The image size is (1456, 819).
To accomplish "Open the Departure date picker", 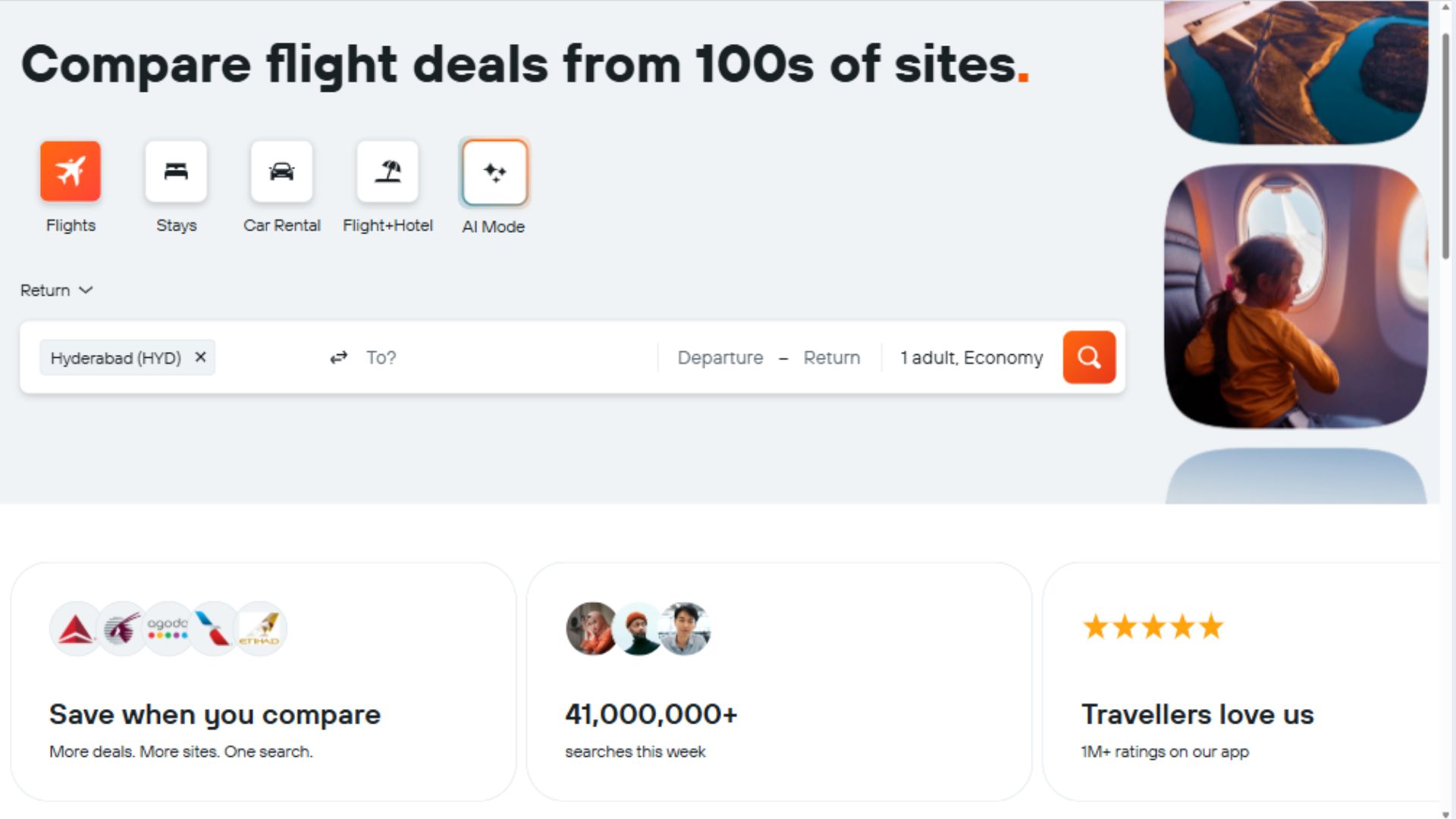I will (x=720, y=357).
